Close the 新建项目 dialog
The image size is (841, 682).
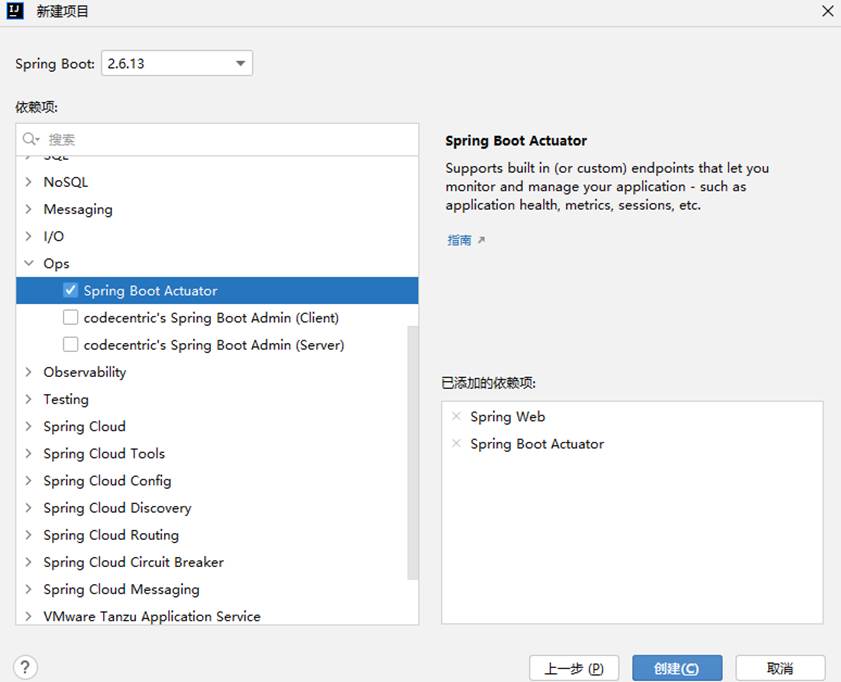click(828, 11)
